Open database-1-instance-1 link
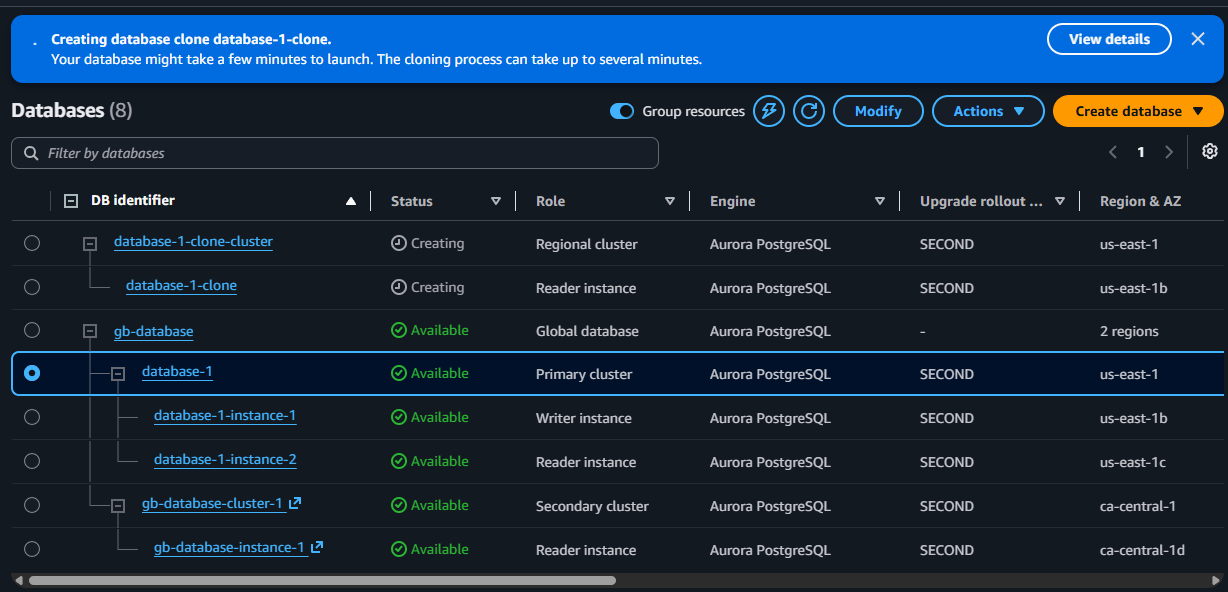Screen dimensions: 1228x592 [225, 416]
